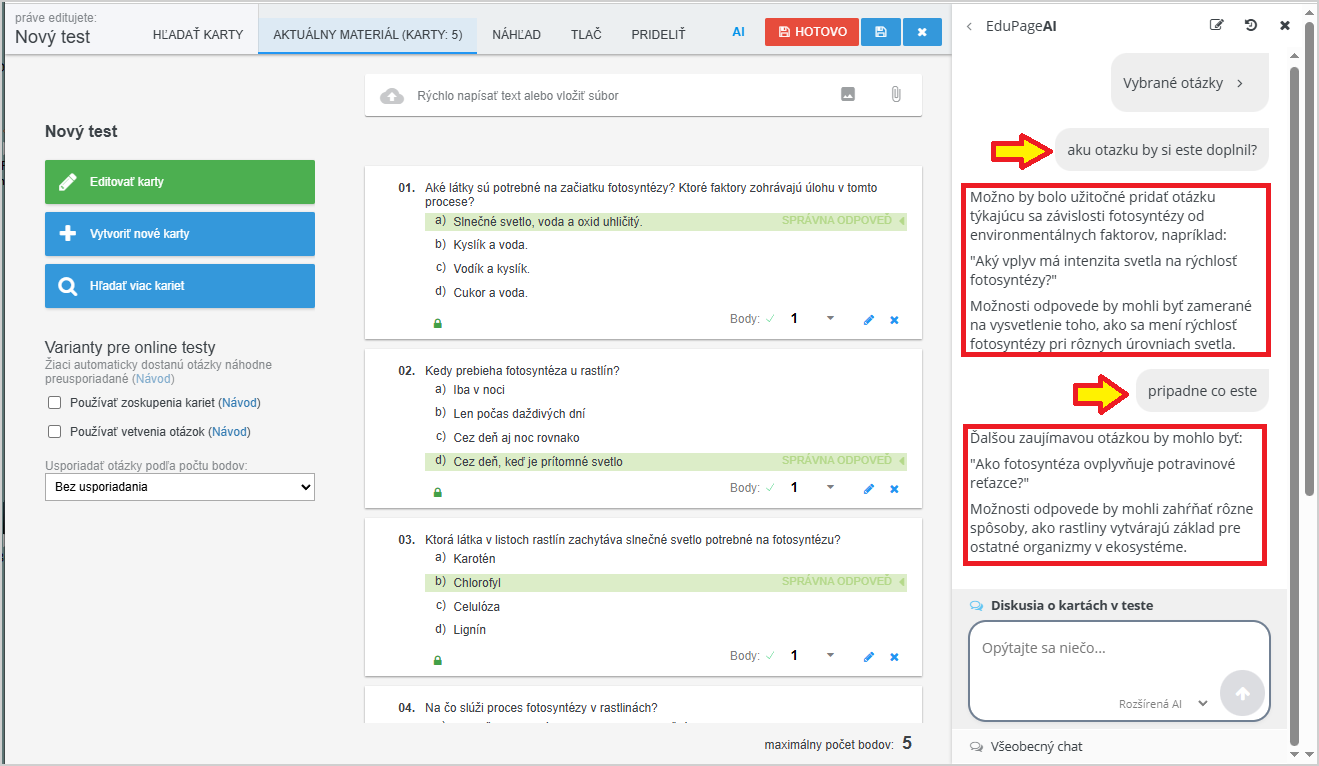Click the green lock icon on question 03
This screenshot has height=766, width=1319.
coord(437,660)
